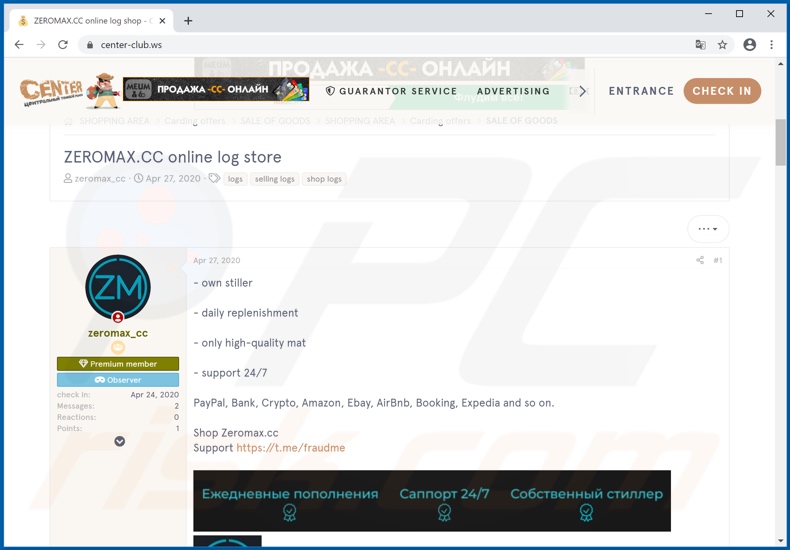Viewport: 790px width, 550px height.
Task: Click the ENTRANCE login link
Action: [641, 91]
